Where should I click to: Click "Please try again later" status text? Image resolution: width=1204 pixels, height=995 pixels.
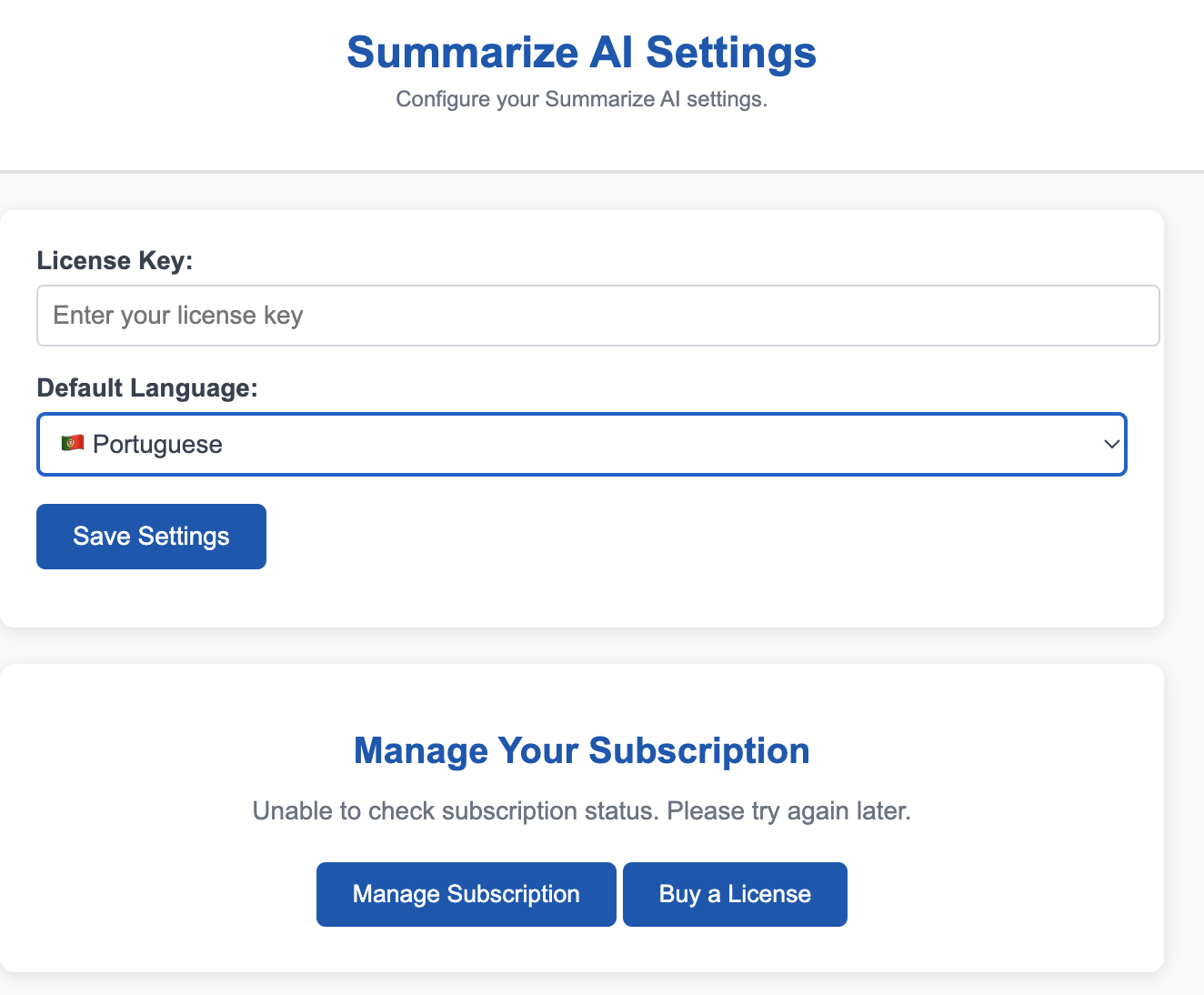point(788,810)
